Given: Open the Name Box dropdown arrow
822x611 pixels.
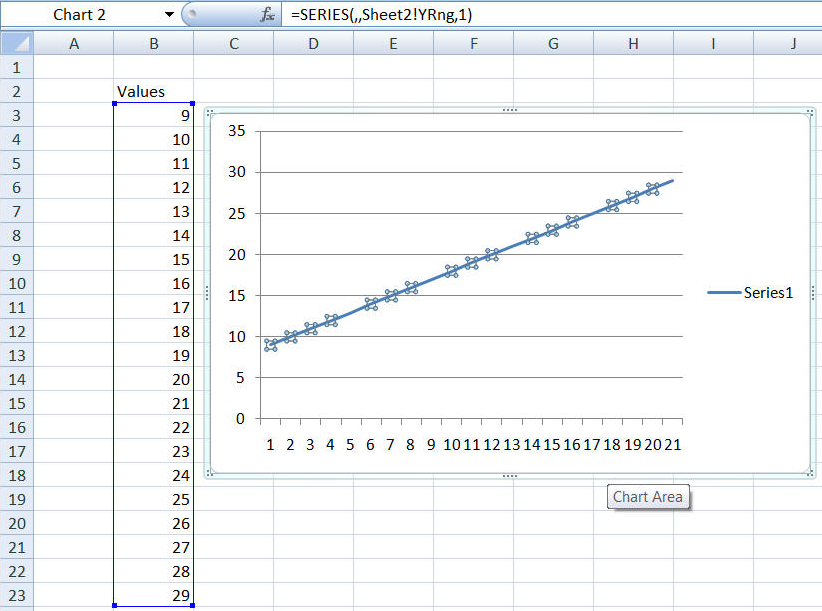Looking at the screenshot, I should click(167, 15).
